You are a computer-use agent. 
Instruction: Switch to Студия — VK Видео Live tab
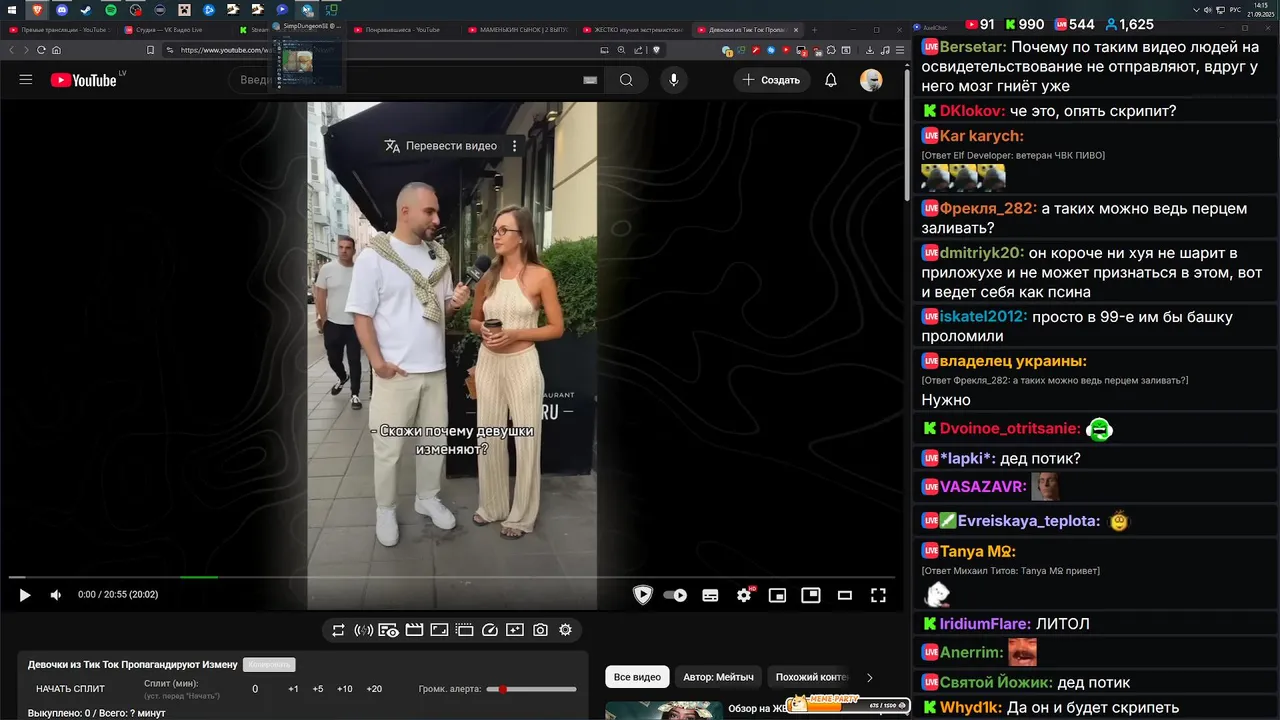[x=170, y=30]
